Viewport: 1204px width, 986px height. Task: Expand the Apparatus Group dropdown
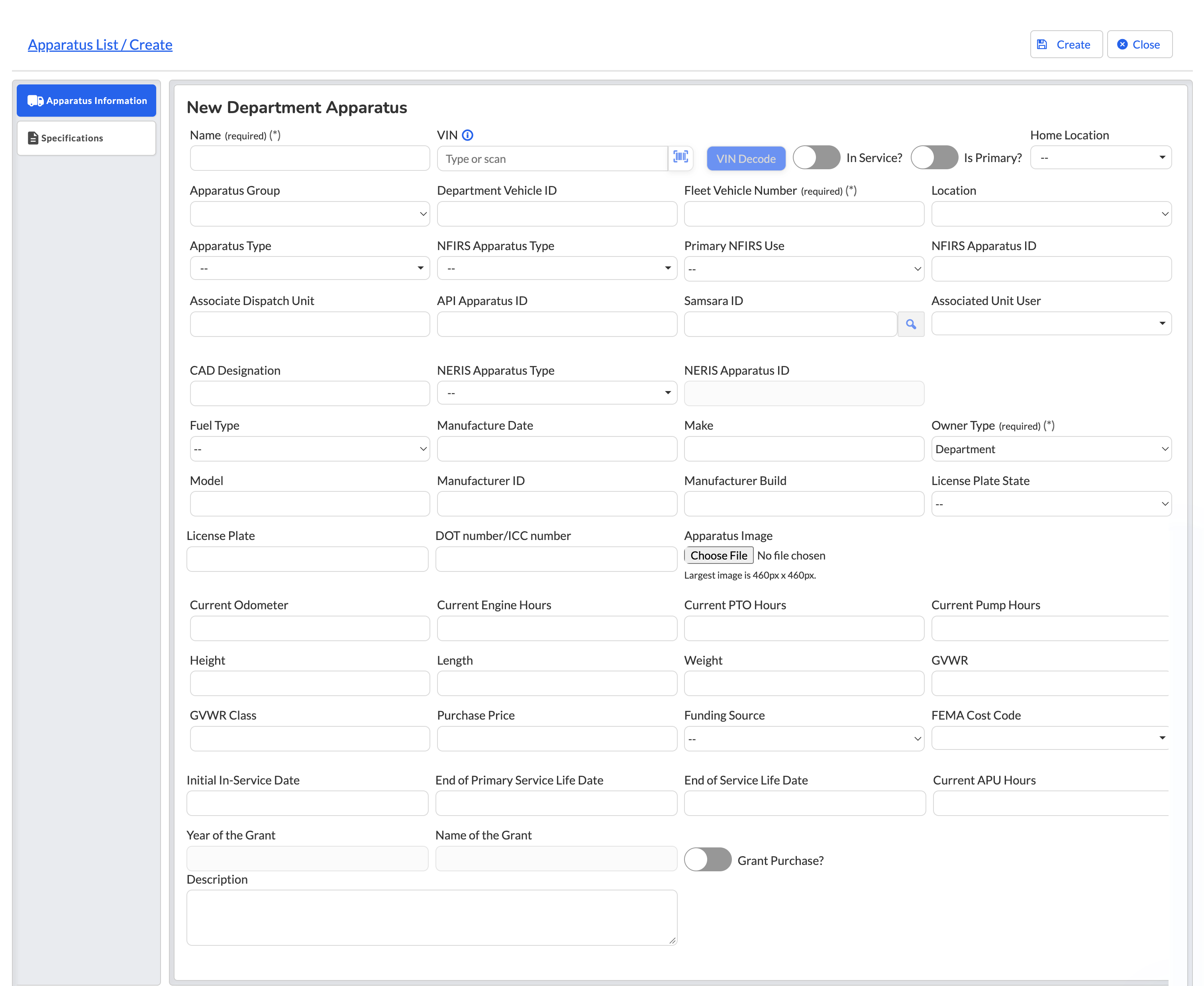click(x=310, y=213)
